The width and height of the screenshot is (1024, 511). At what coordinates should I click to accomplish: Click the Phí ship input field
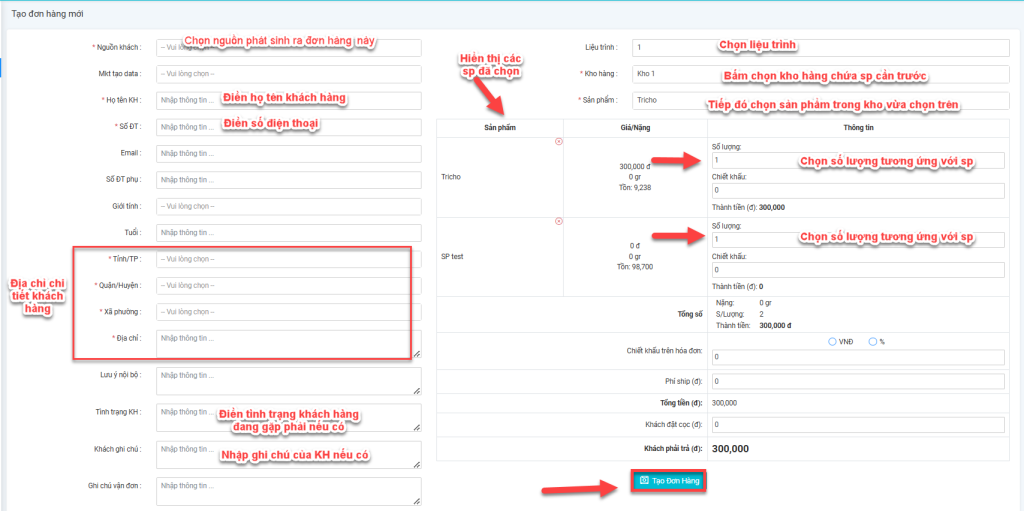tap(857, 382)
